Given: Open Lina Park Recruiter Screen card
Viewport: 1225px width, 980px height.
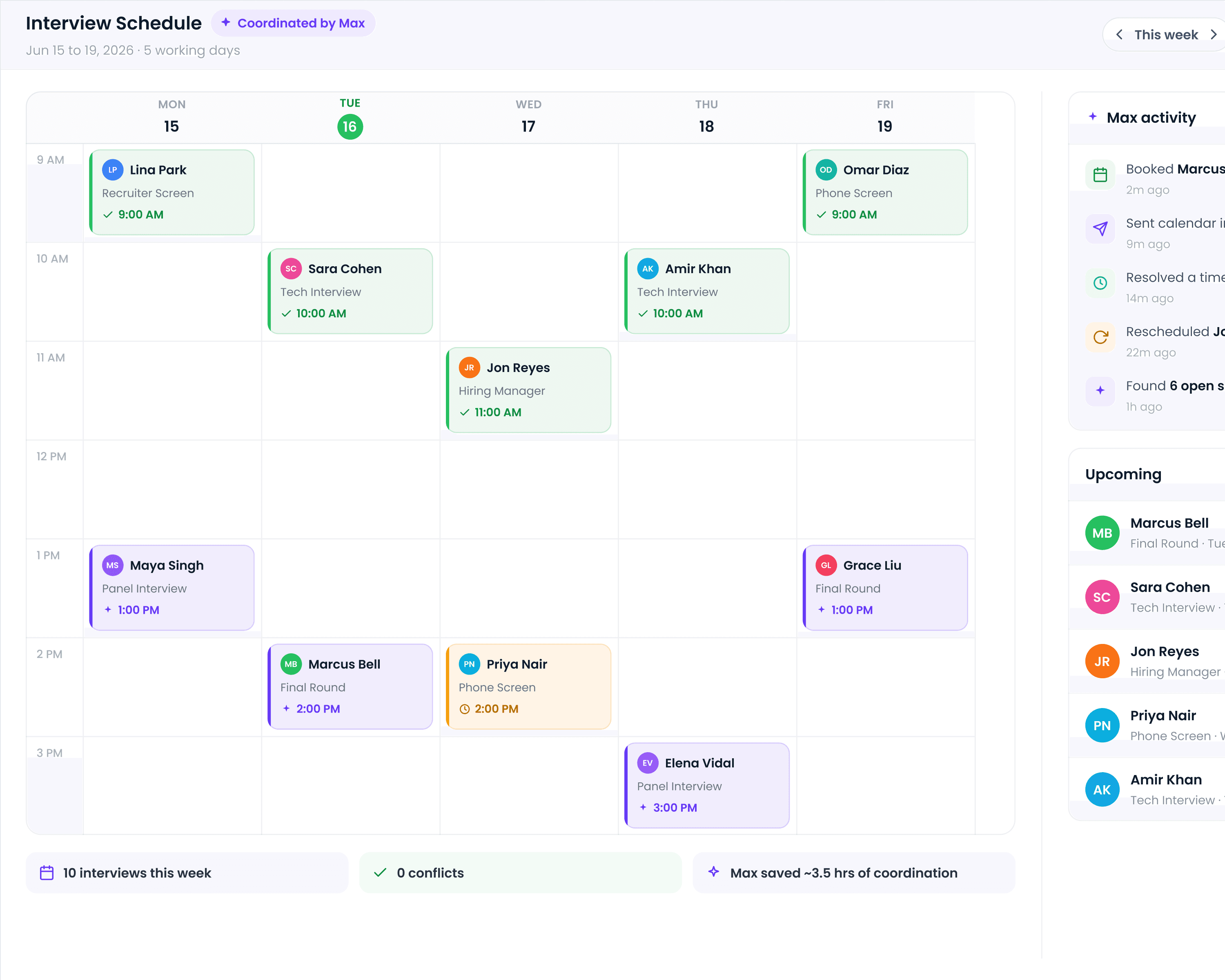Looking at the screenshot, I should [x=171, y=192].
